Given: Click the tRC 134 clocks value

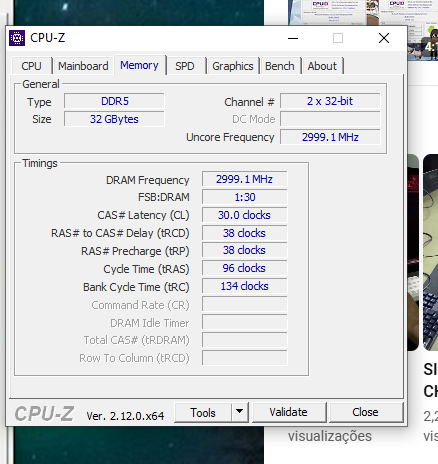Looking at the screenshot, I should click(244, 286).
